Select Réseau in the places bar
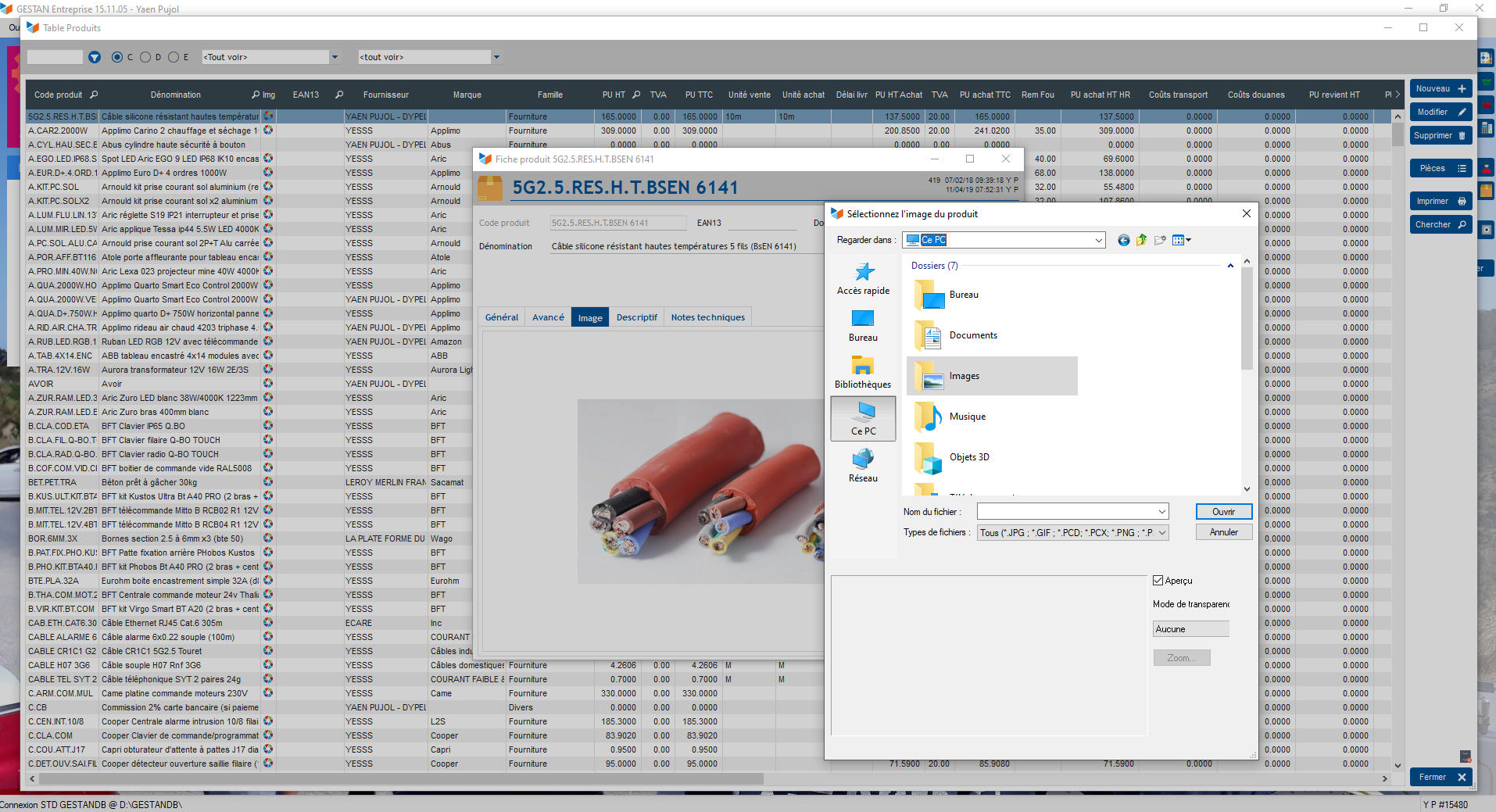Viewport: 1496px width, 812px height. pyautogui.click(x=863, y=466)
